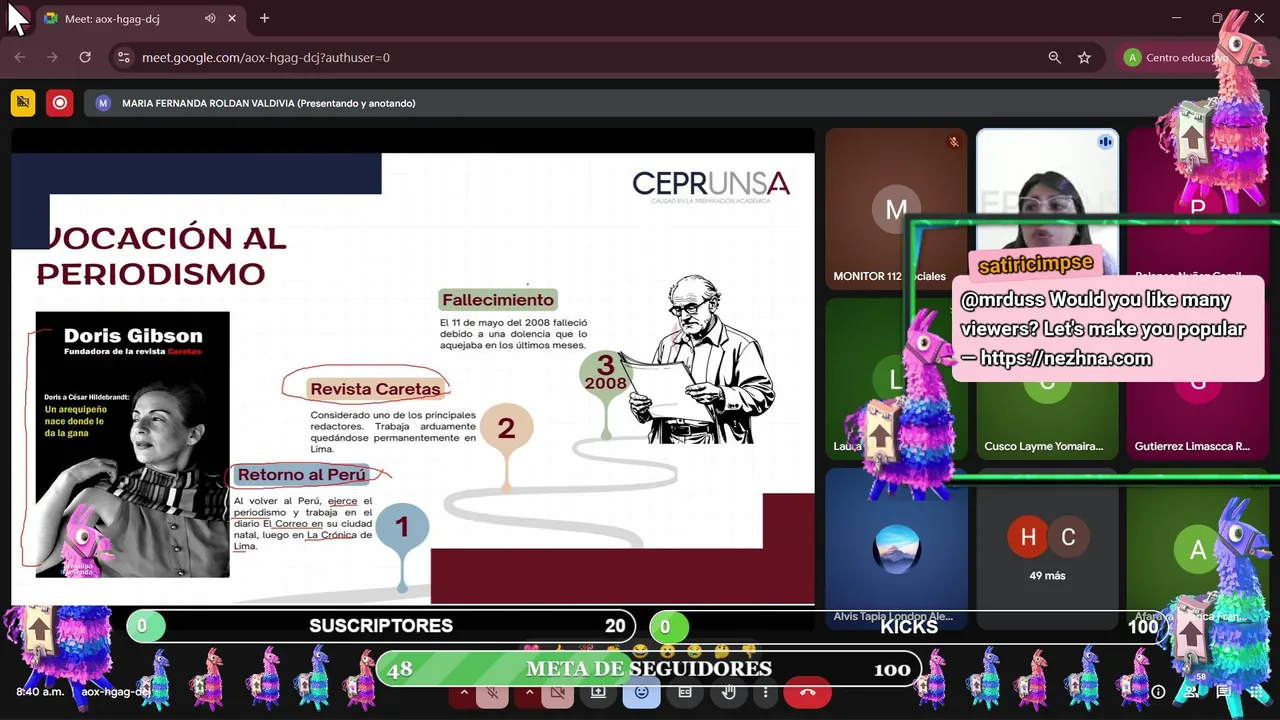Click the red recording indicator icon
Image resolution: width=1280 pixels, height=720 pixels.
[x=60, y=102]
